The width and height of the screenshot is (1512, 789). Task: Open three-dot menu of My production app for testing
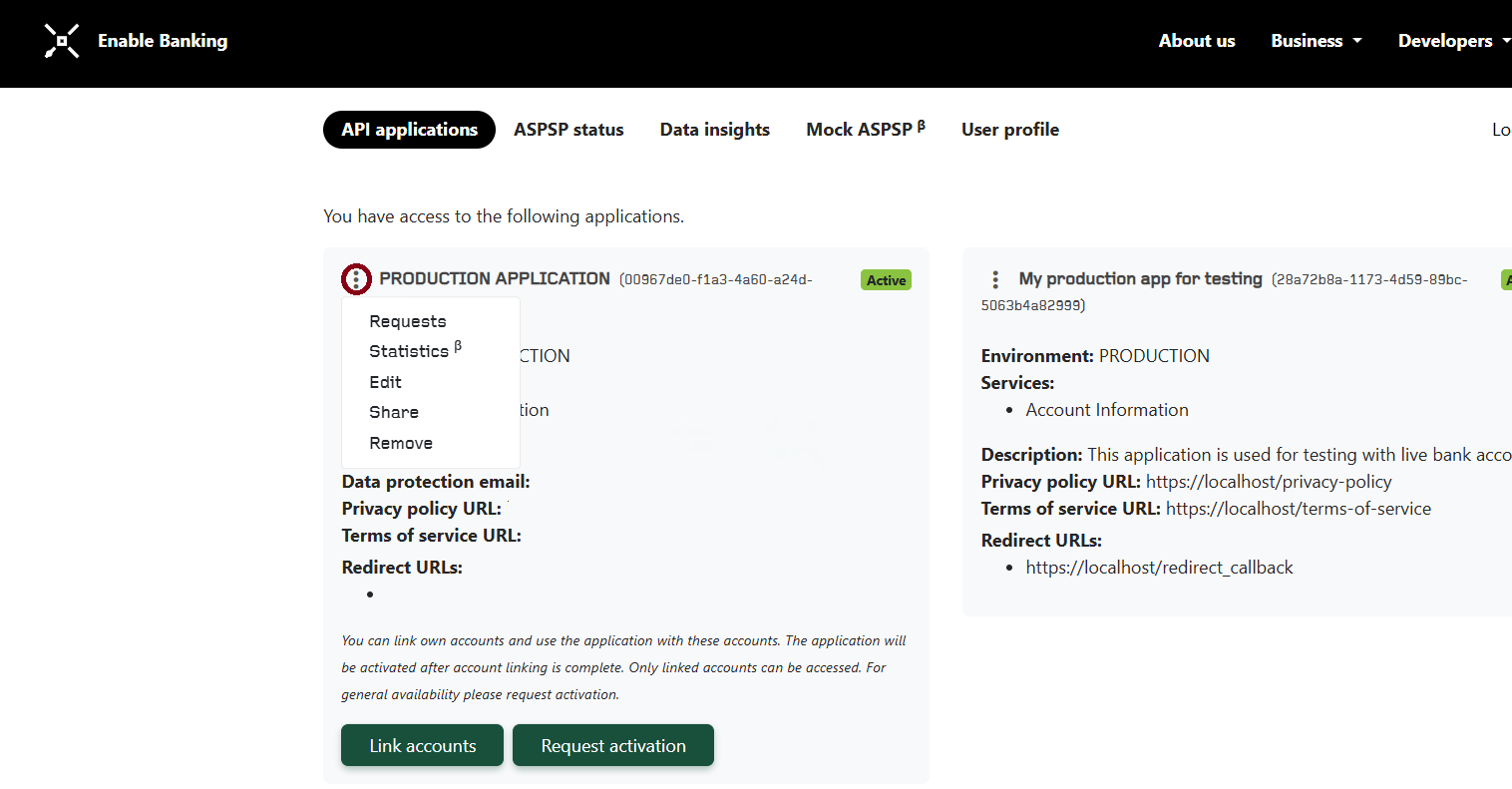pyautogui.click(x=995, y=279)
